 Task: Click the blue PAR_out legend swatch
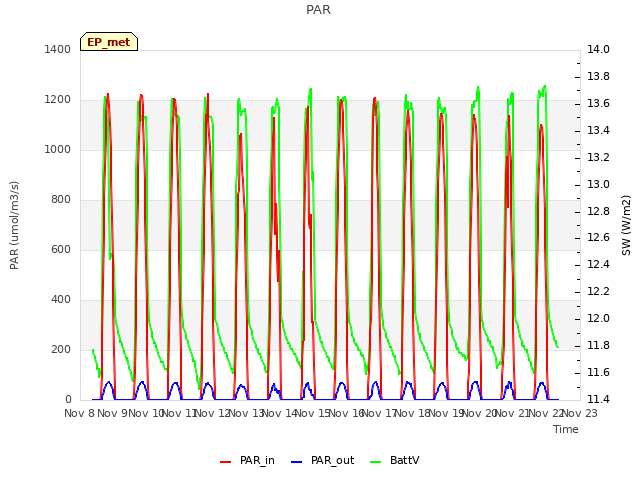tap(296, 462)
